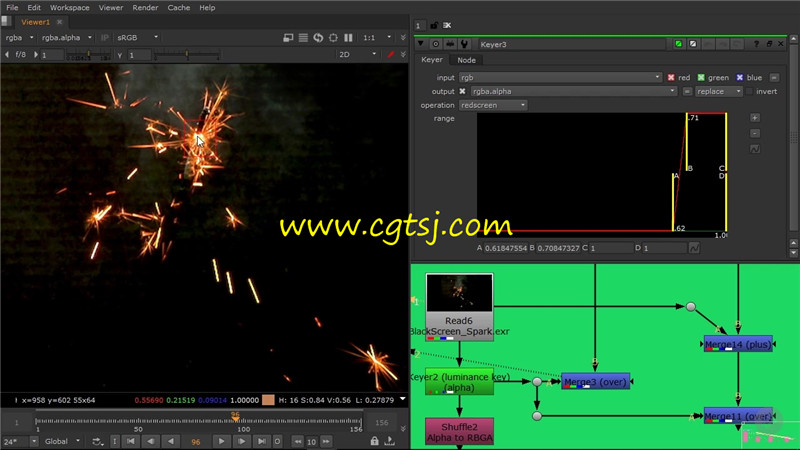Click the timeline playhead at frame 96
The width and height of the screenshot is (800, 450).
(x=235, y=417)
